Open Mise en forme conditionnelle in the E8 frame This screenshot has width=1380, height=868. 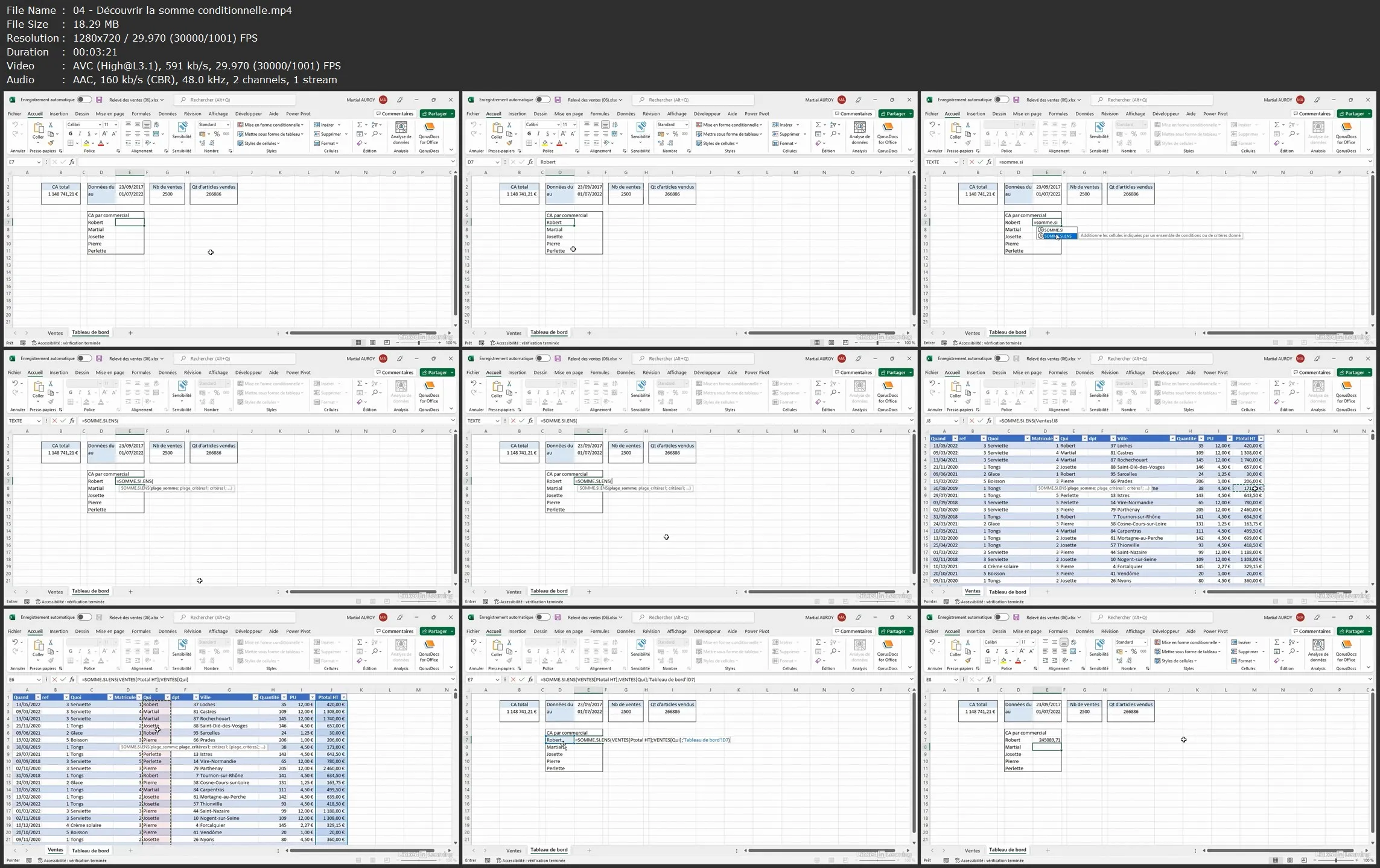coord(1187,642)
